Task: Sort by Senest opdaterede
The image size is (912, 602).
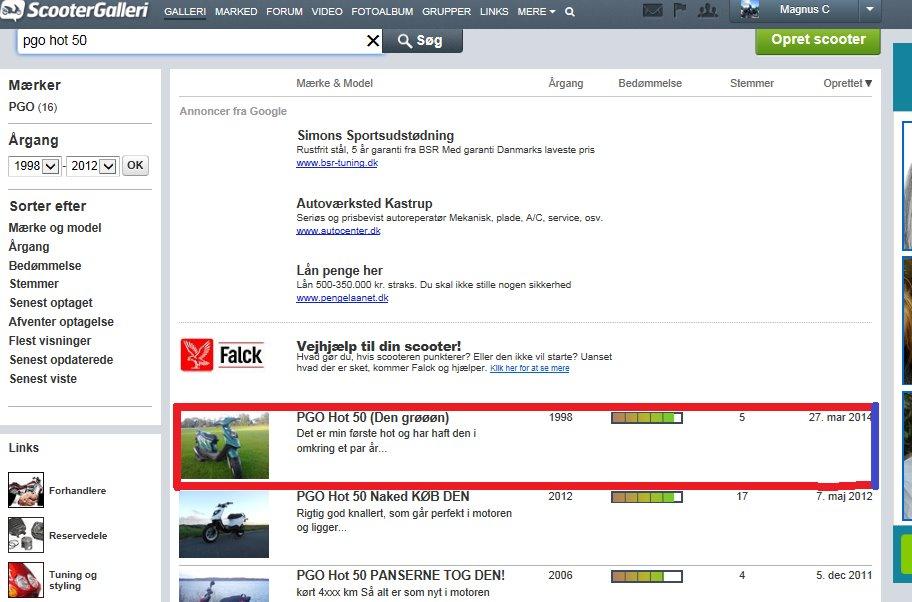Action: [61, 360]
